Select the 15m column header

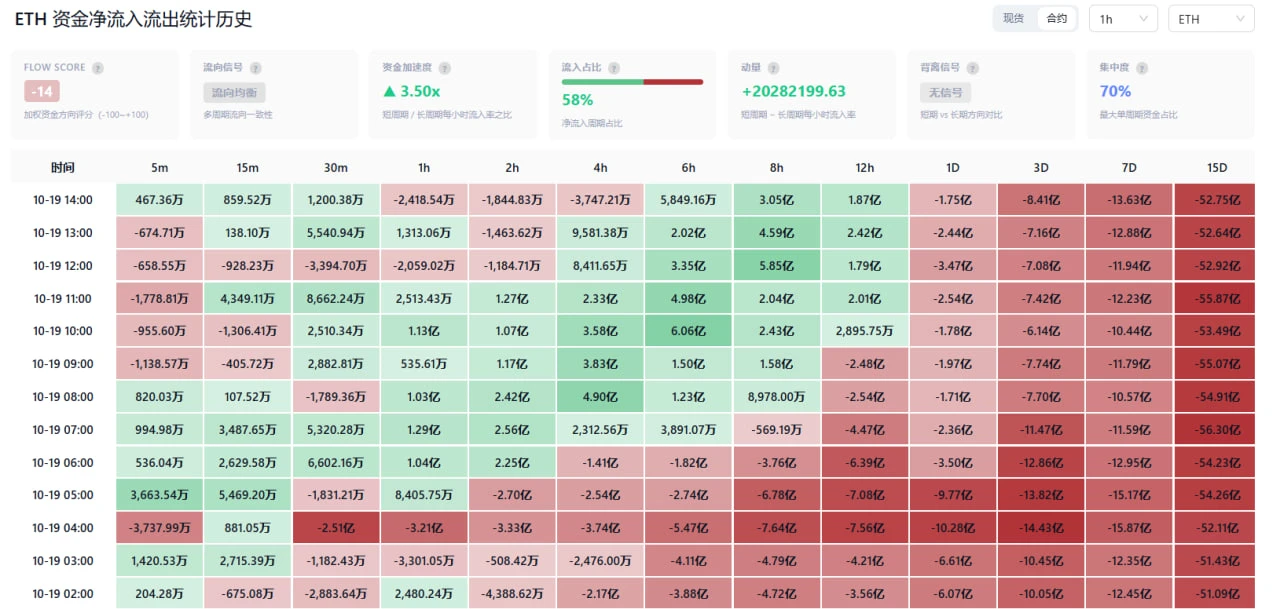247,167
